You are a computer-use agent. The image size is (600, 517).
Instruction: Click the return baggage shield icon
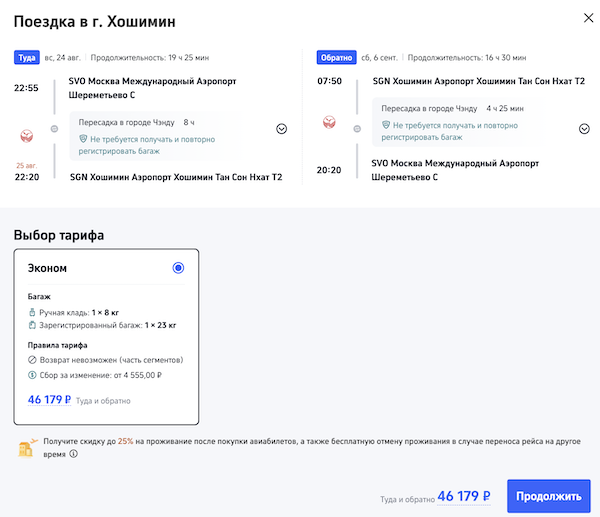[387, 124]
